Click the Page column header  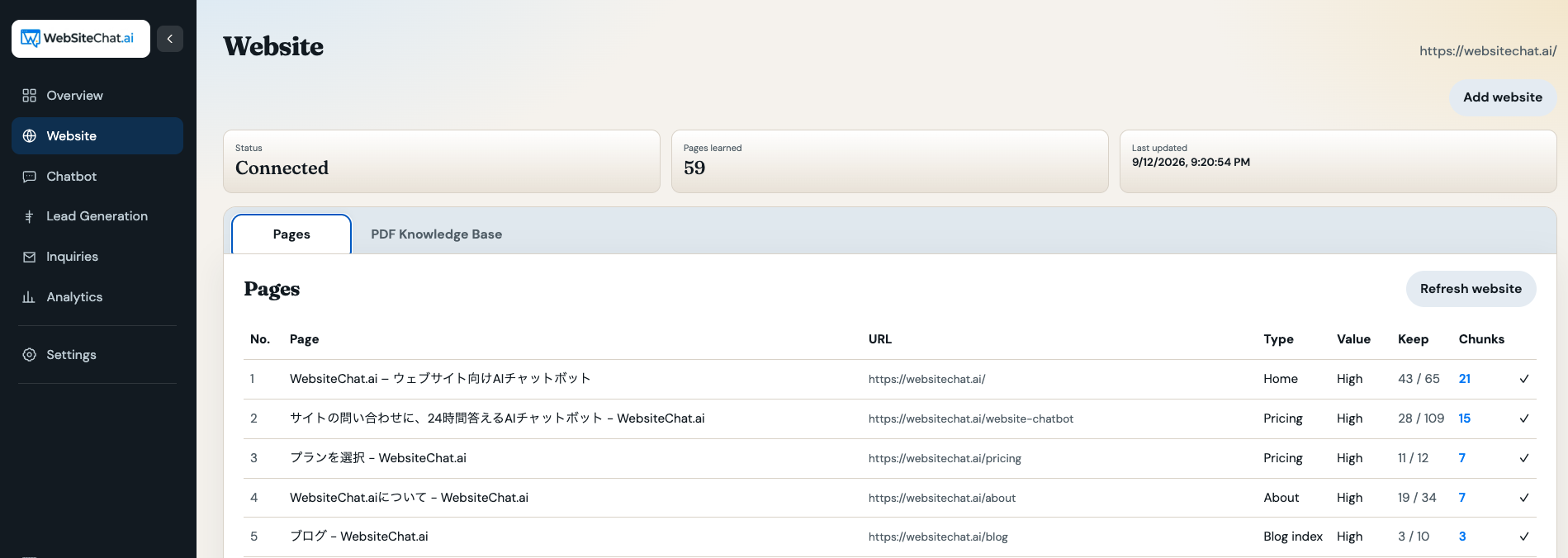[x=304, y=339]
